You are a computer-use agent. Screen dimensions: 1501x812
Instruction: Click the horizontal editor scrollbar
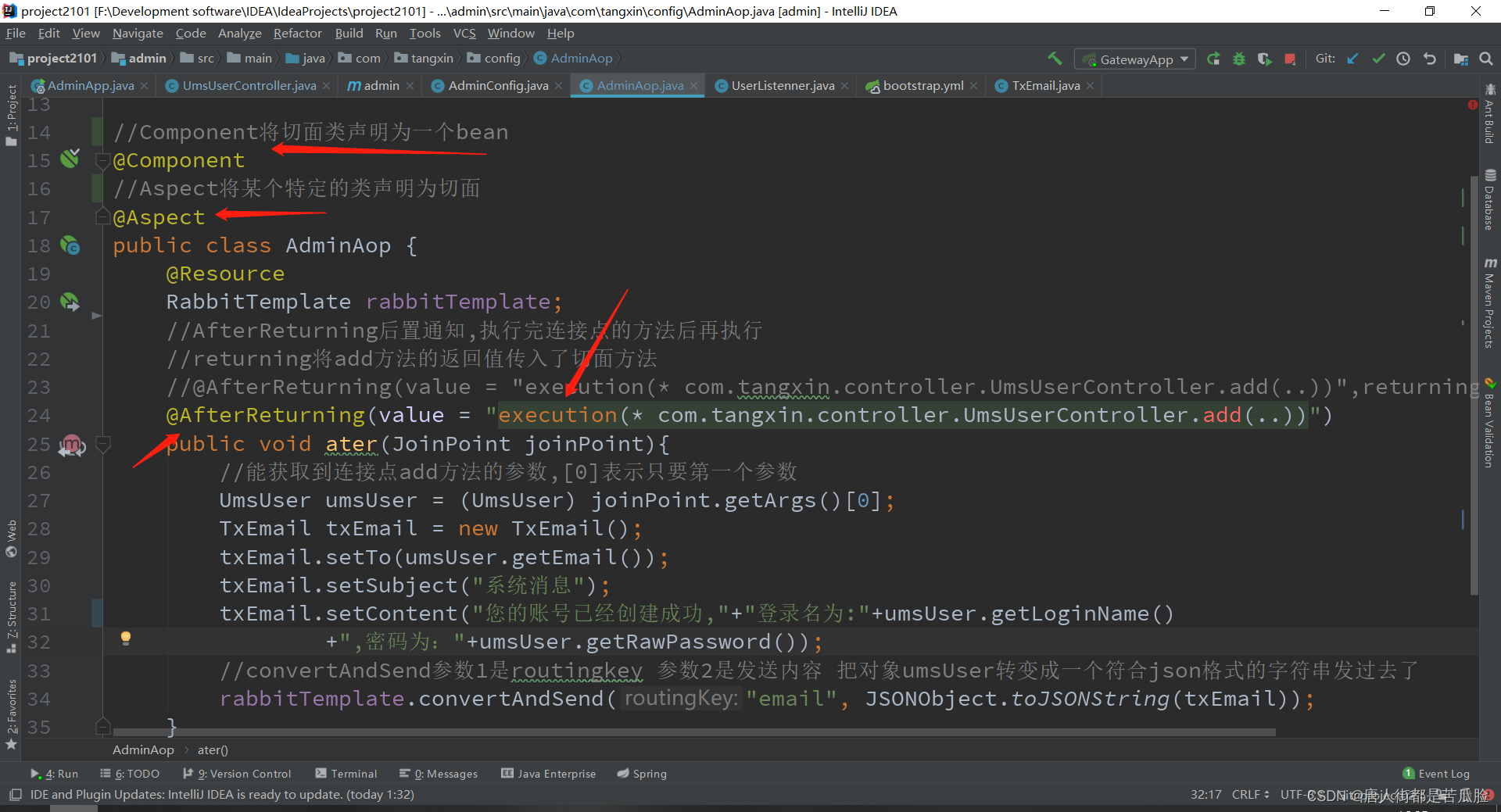pyautogui.click(x=694, y=732)
